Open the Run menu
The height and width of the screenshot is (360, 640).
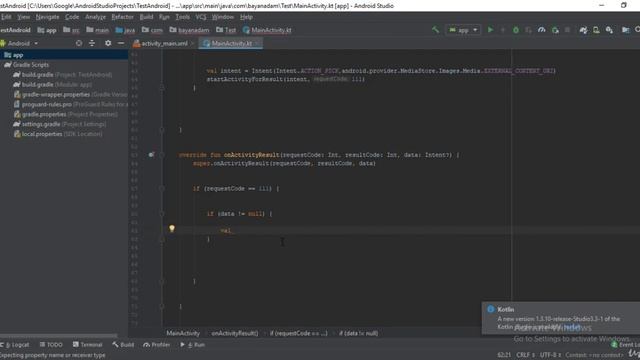click(x=164, y=17)
